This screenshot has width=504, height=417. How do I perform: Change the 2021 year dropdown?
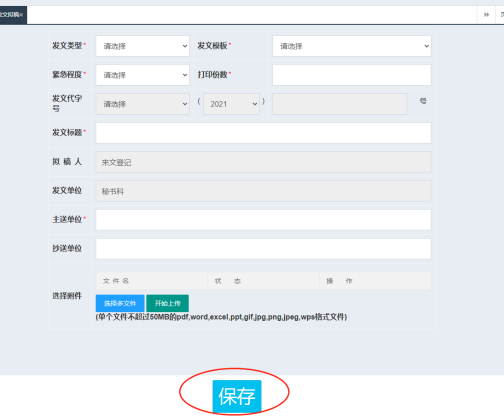tap(231, 104)
